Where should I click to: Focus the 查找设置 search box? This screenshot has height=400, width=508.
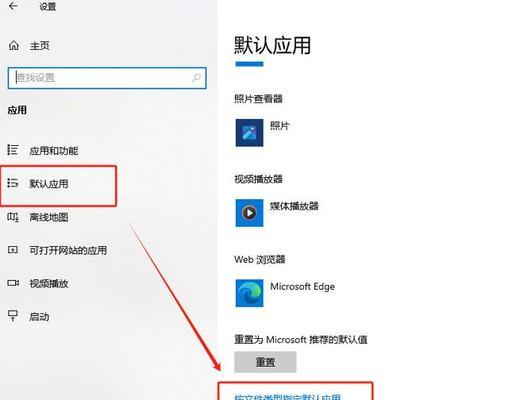[107, 78]
